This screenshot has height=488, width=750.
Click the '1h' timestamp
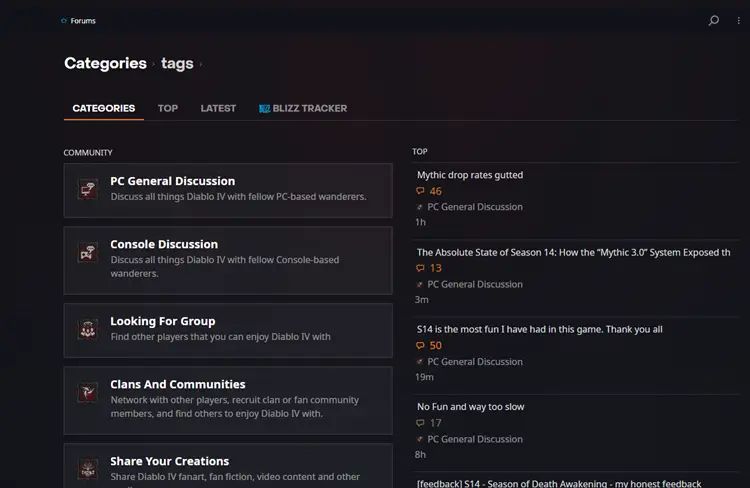click(420, 222)
